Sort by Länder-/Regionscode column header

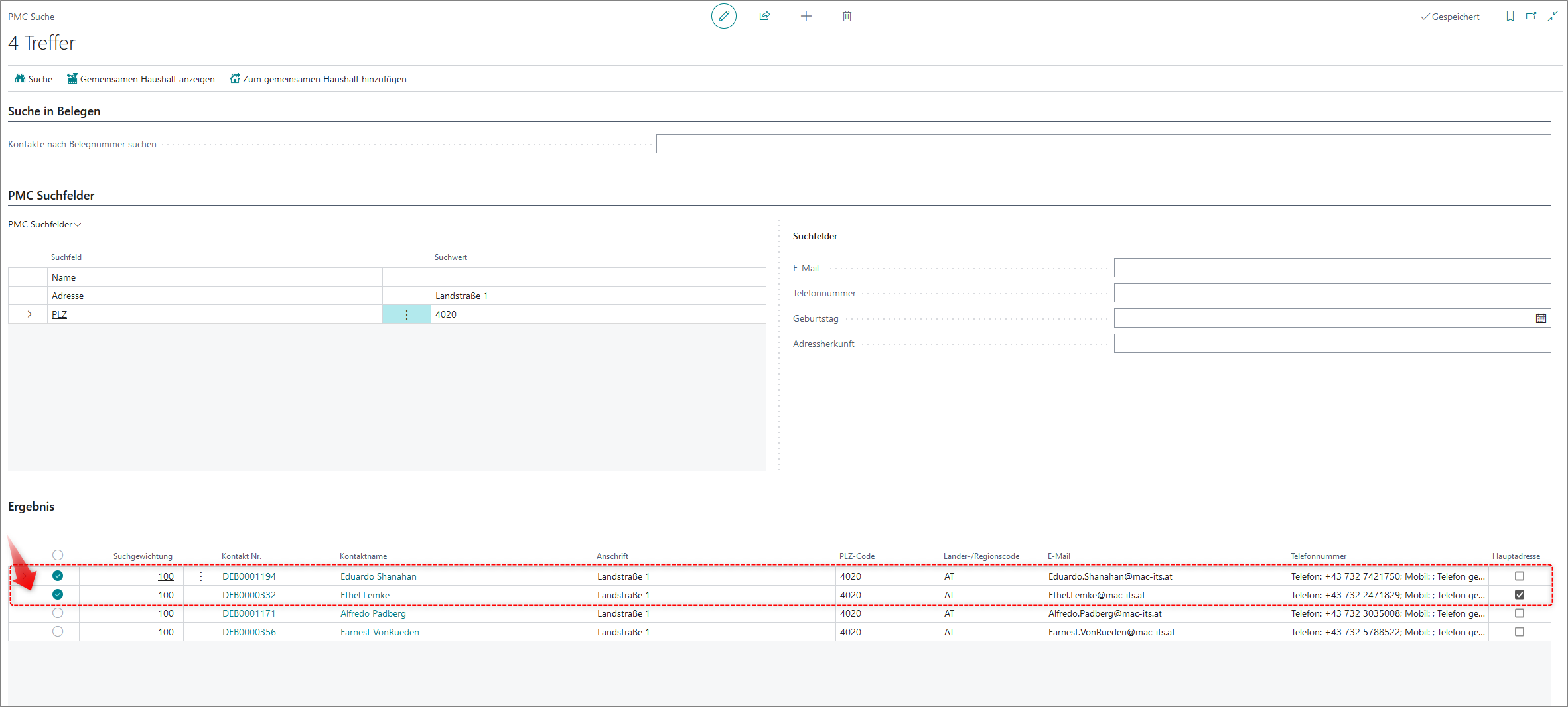pyautogui.click(x=981, y=556)
